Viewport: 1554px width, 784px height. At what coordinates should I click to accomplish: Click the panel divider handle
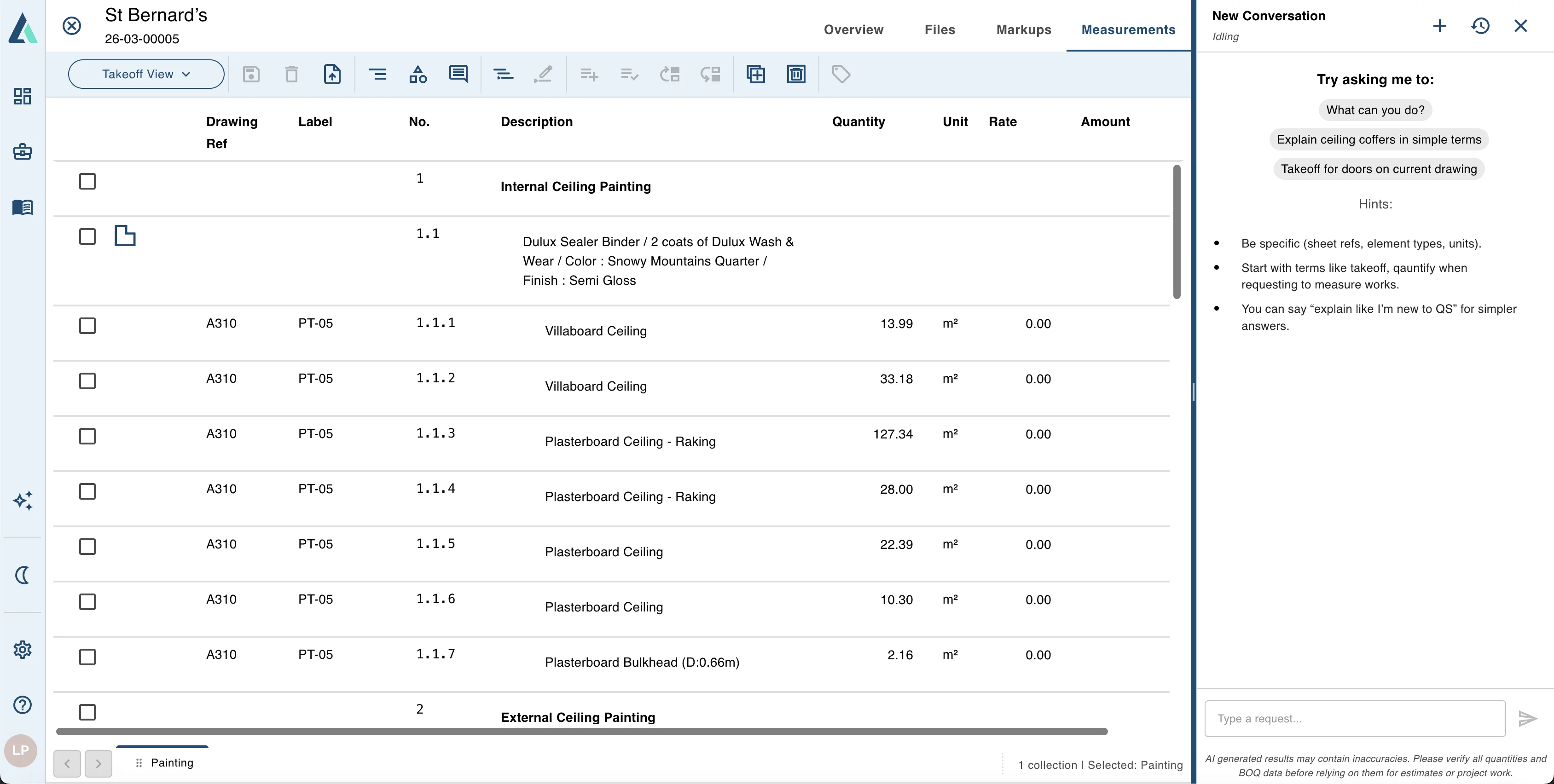coord(1193,392)
